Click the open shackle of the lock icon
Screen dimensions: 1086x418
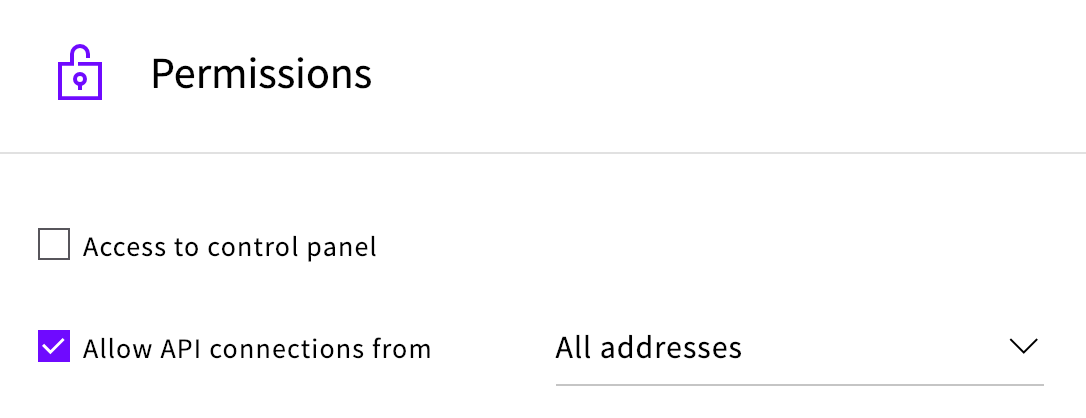(80, 55)
